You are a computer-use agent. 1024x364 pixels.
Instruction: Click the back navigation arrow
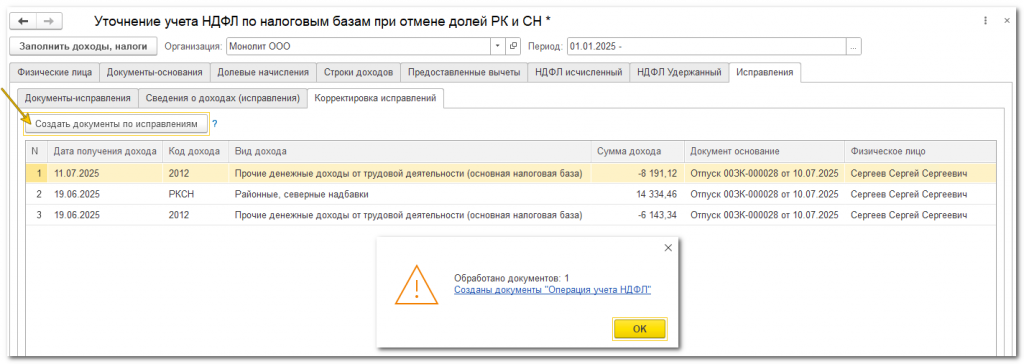(x=24, y=22)
